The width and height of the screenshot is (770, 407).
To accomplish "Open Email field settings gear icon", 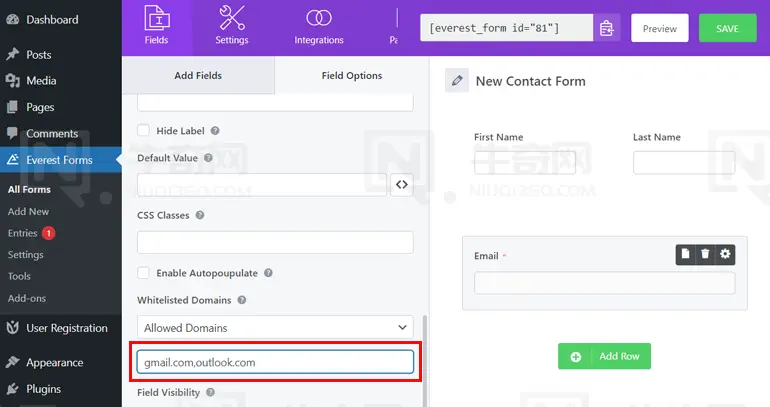I will (725, 254).
